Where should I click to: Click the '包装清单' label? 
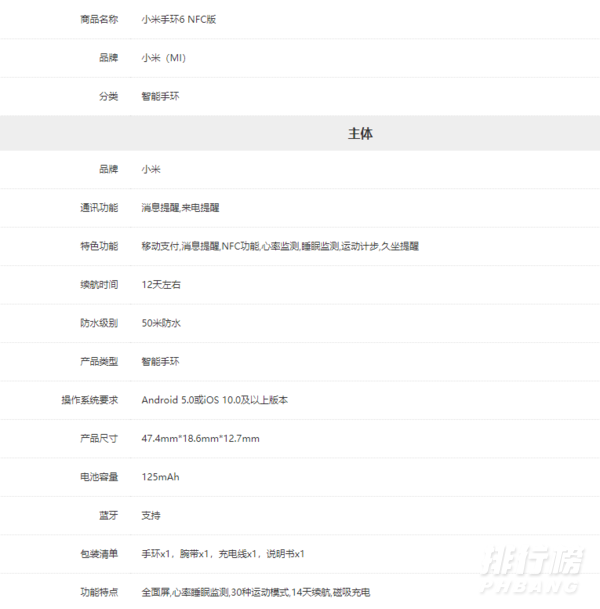(x=99, y=554)
